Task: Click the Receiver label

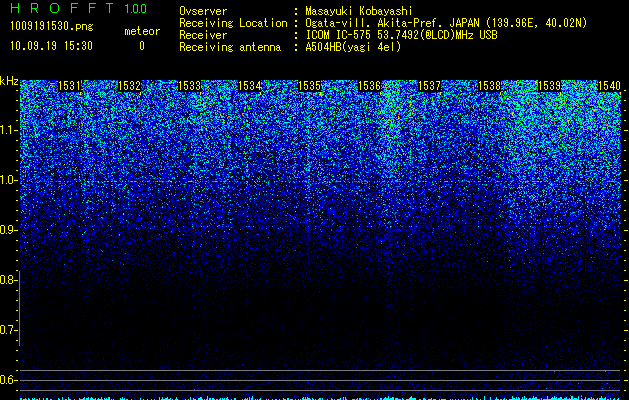Action: (203, 35)
